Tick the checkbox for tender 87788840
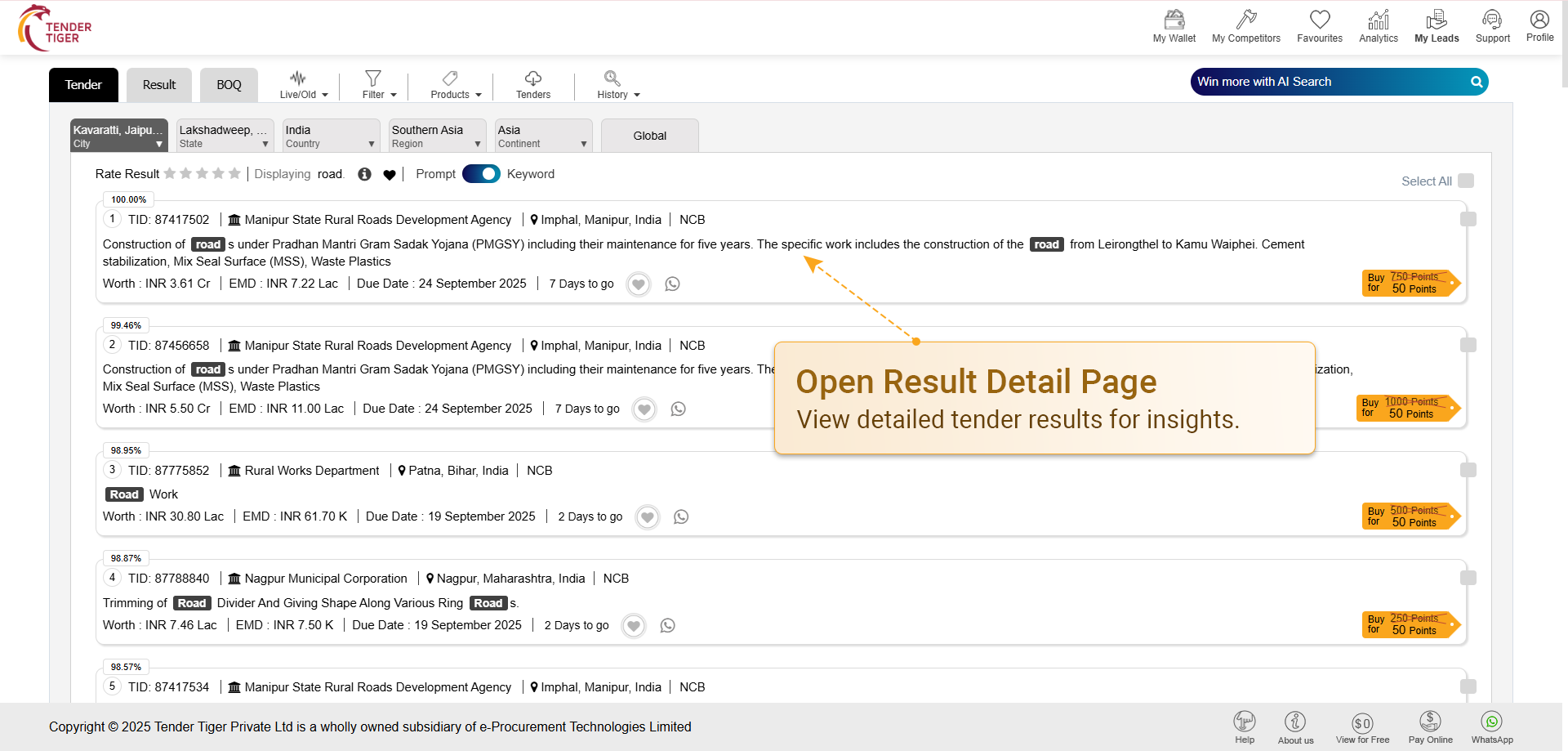The image size is (1568, 751). tap(1468, 579)
